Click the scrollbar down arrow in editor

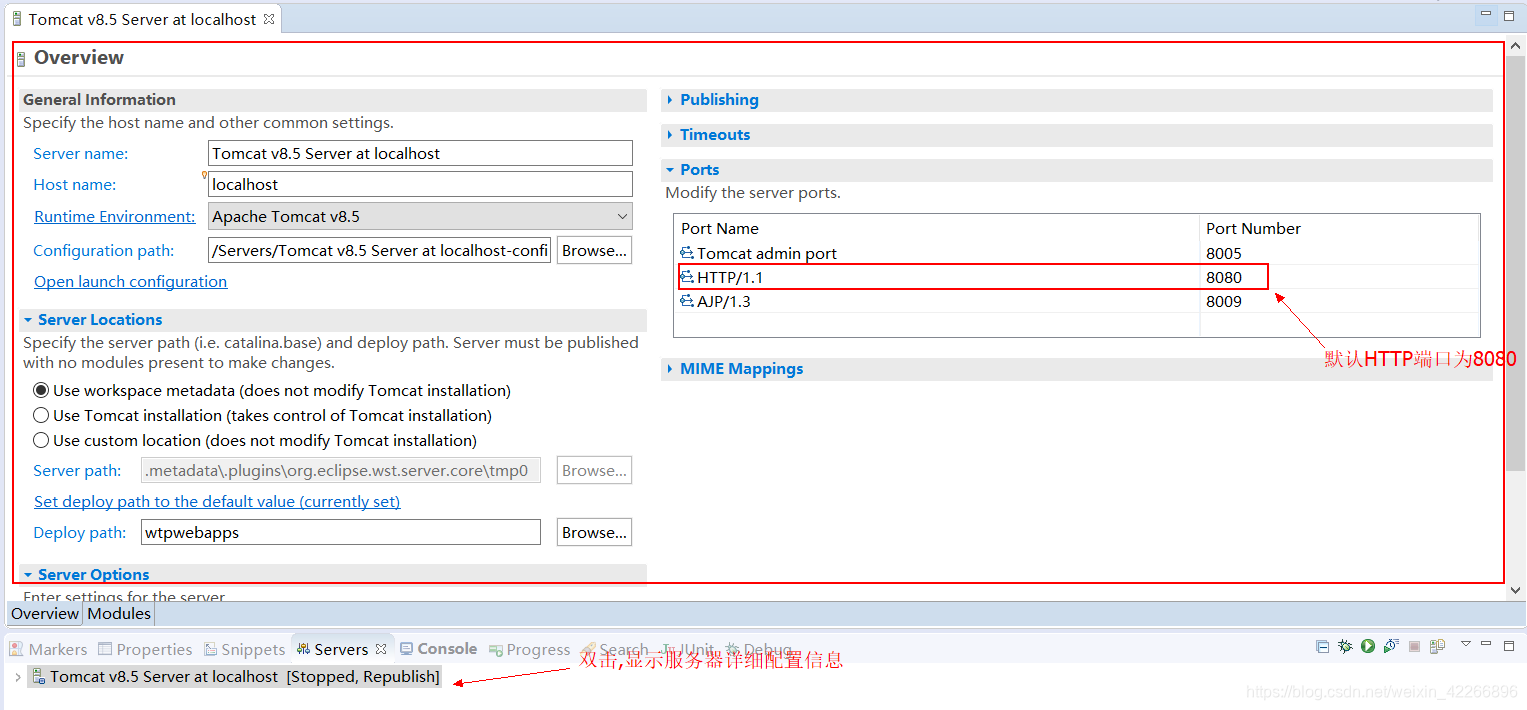click(1515, 592)
